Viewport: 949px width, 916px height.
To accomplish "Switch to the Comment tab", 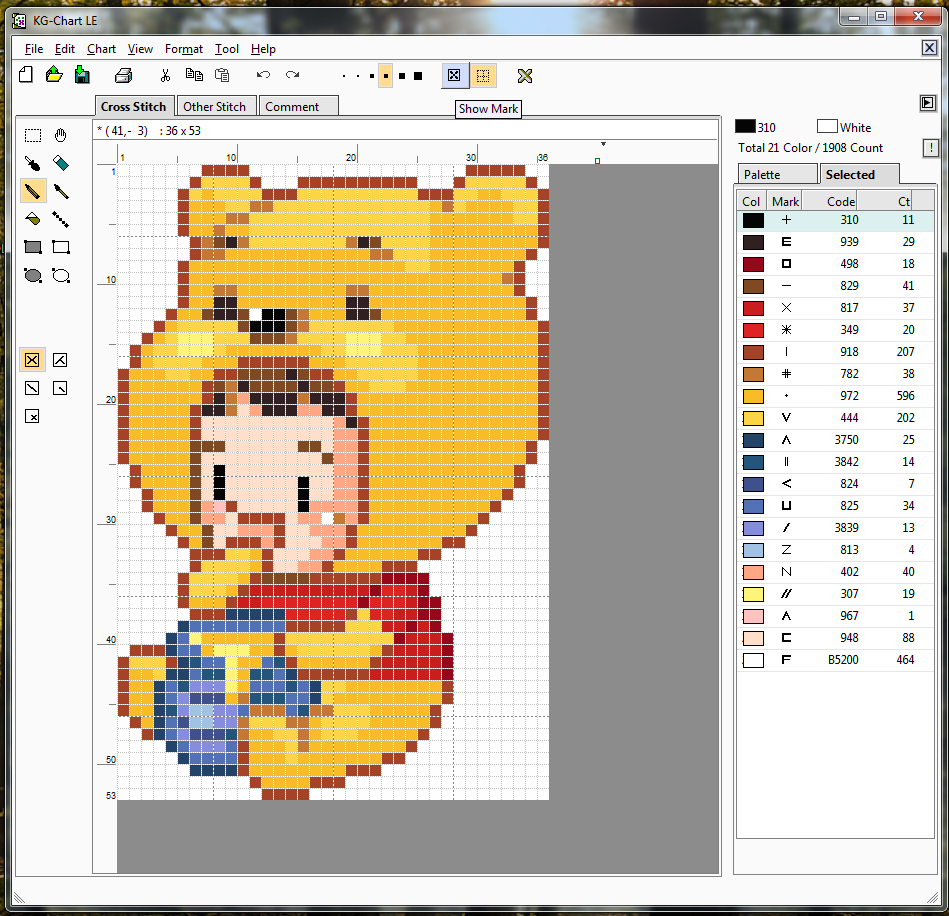I will coord(298,107).
